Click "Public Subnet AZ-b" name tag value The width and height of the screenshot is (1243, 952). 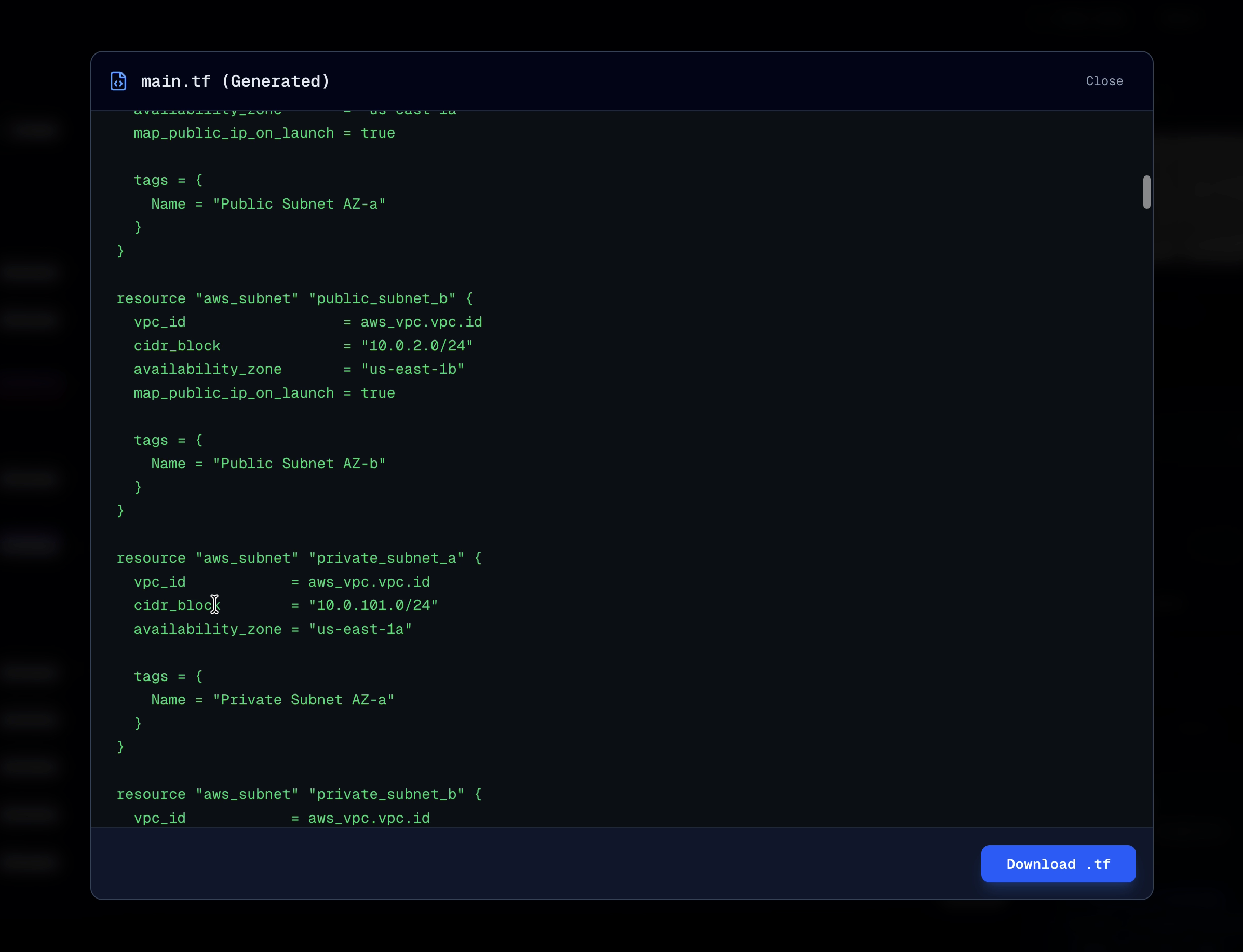pos(299,464)
